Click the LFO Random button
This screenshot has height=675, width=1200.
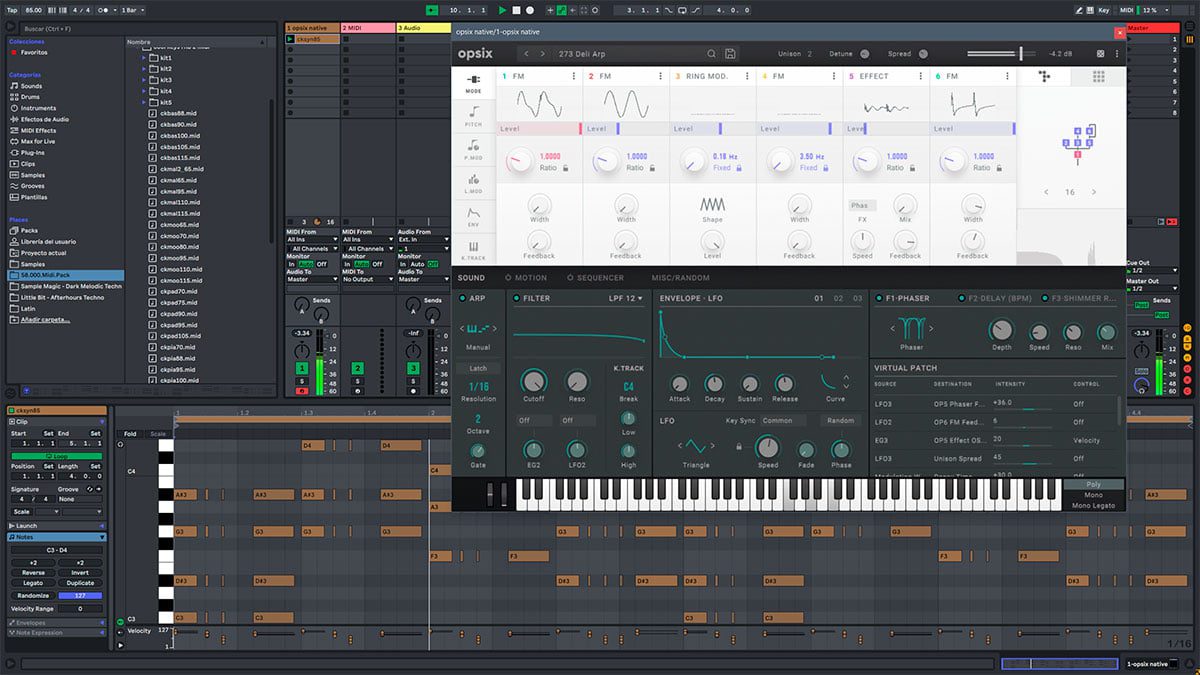pyautogui.click(x=841, y=421)
